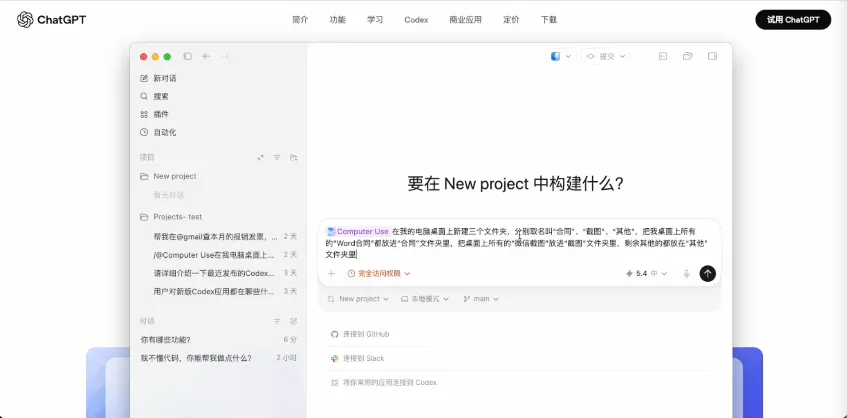Viewport: 847px width, 418px height.
Task: Click the 连接到 Slack icon row
Action: [357, 358]
